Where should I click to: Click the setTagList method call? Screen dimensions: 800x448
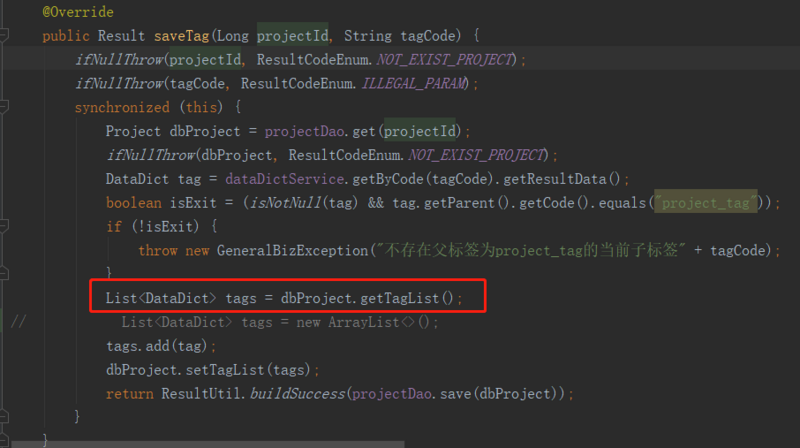click(x=225, y=370)
